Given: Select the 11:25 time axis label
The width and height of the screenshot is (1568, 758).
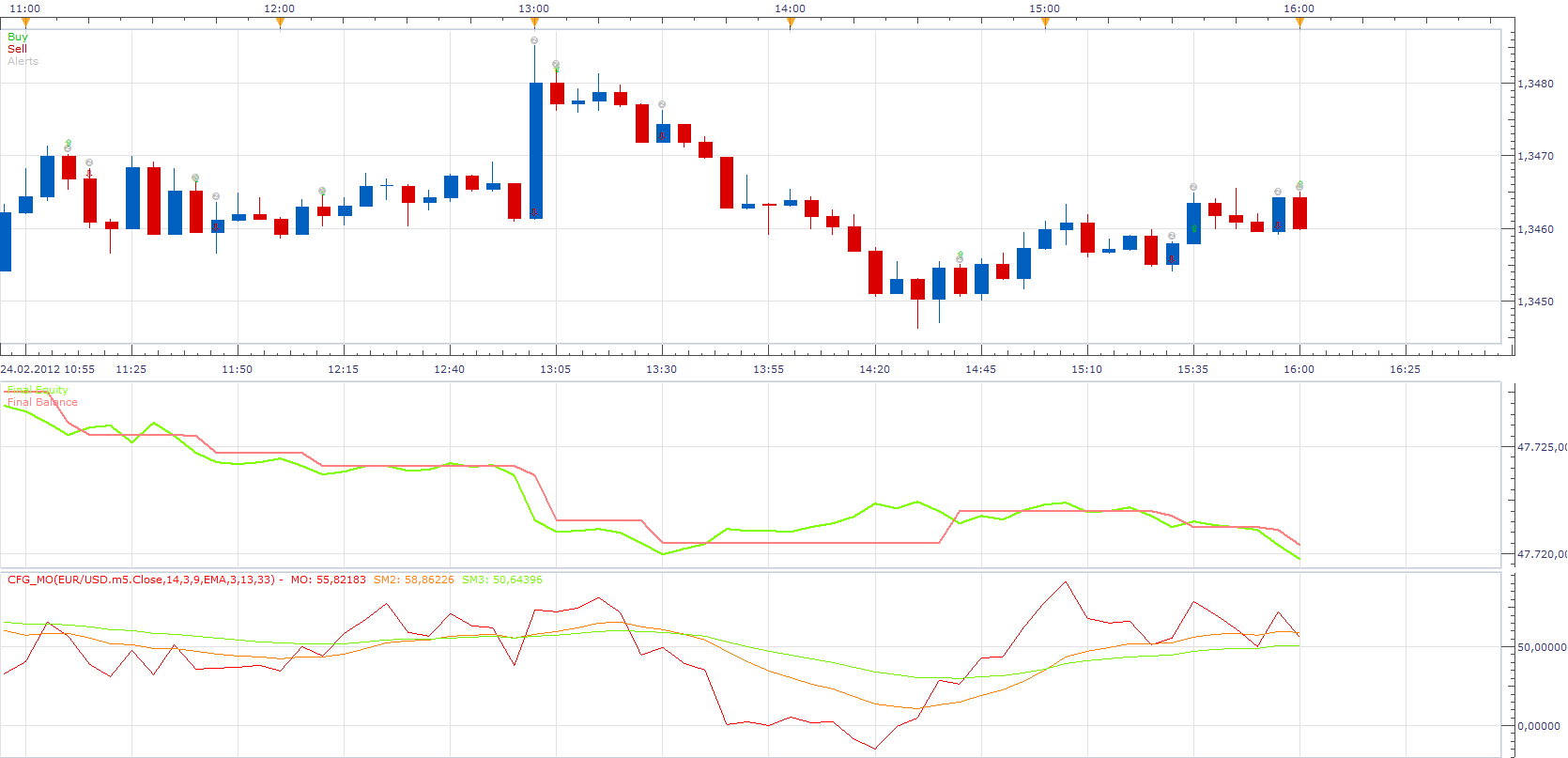Looking at the screenshot, I should (131, 369).
